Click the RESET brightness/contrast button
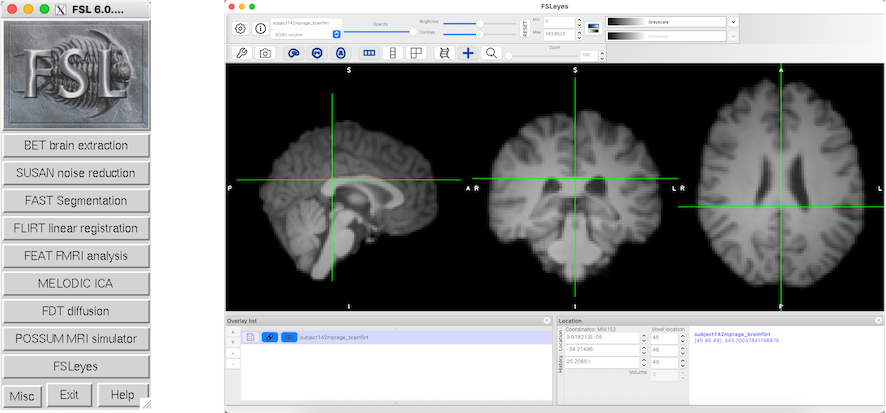The image size is (886, 413). 525,28
